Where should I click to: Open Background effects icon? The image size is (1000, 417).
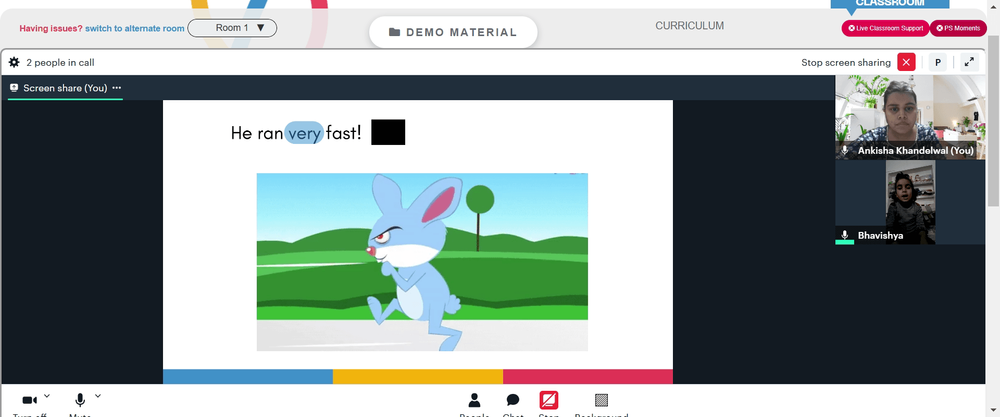tap(601, 400)
